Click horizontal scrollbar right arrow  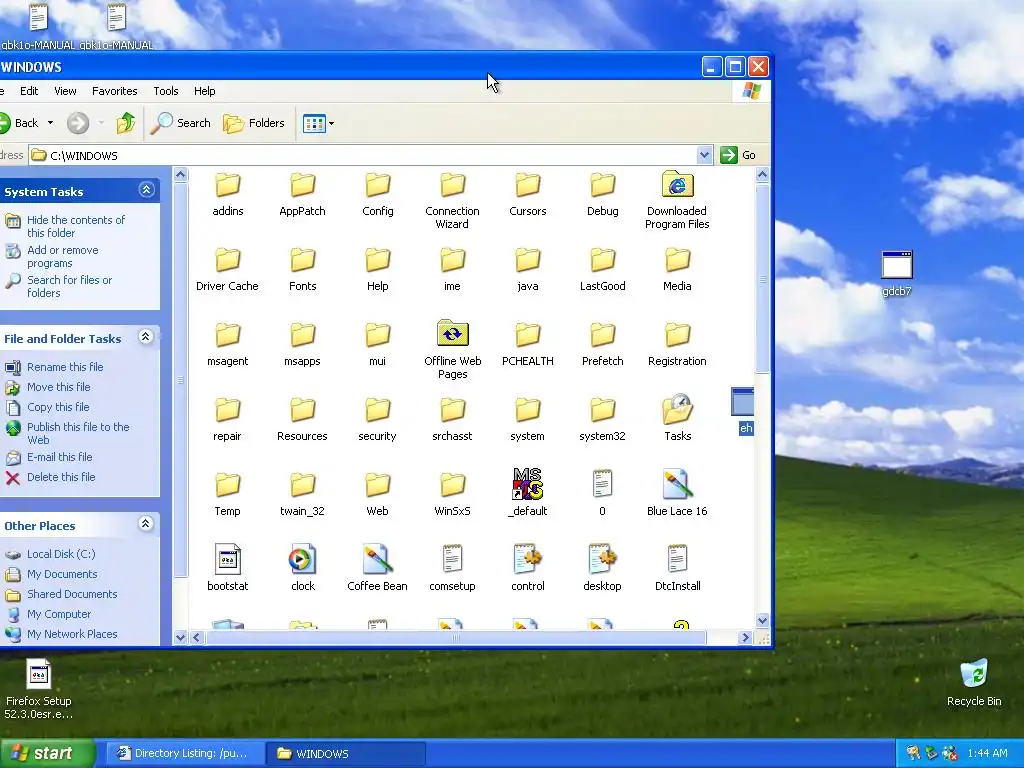point(745,637)
